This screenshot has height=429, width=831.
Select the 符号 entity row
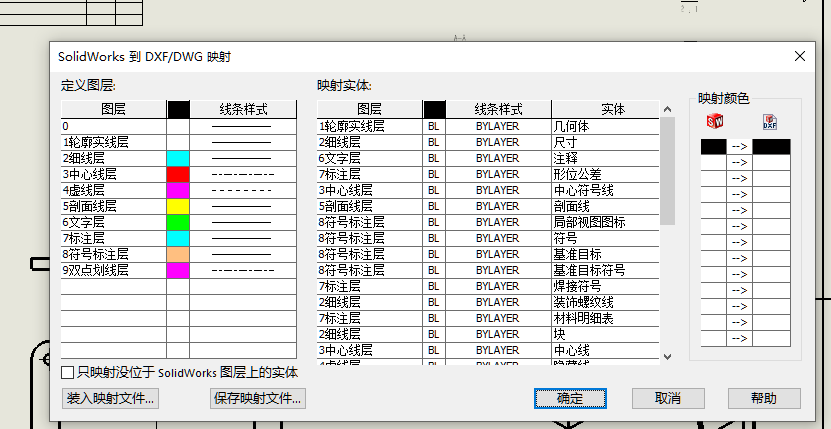[x=488, y=238]
